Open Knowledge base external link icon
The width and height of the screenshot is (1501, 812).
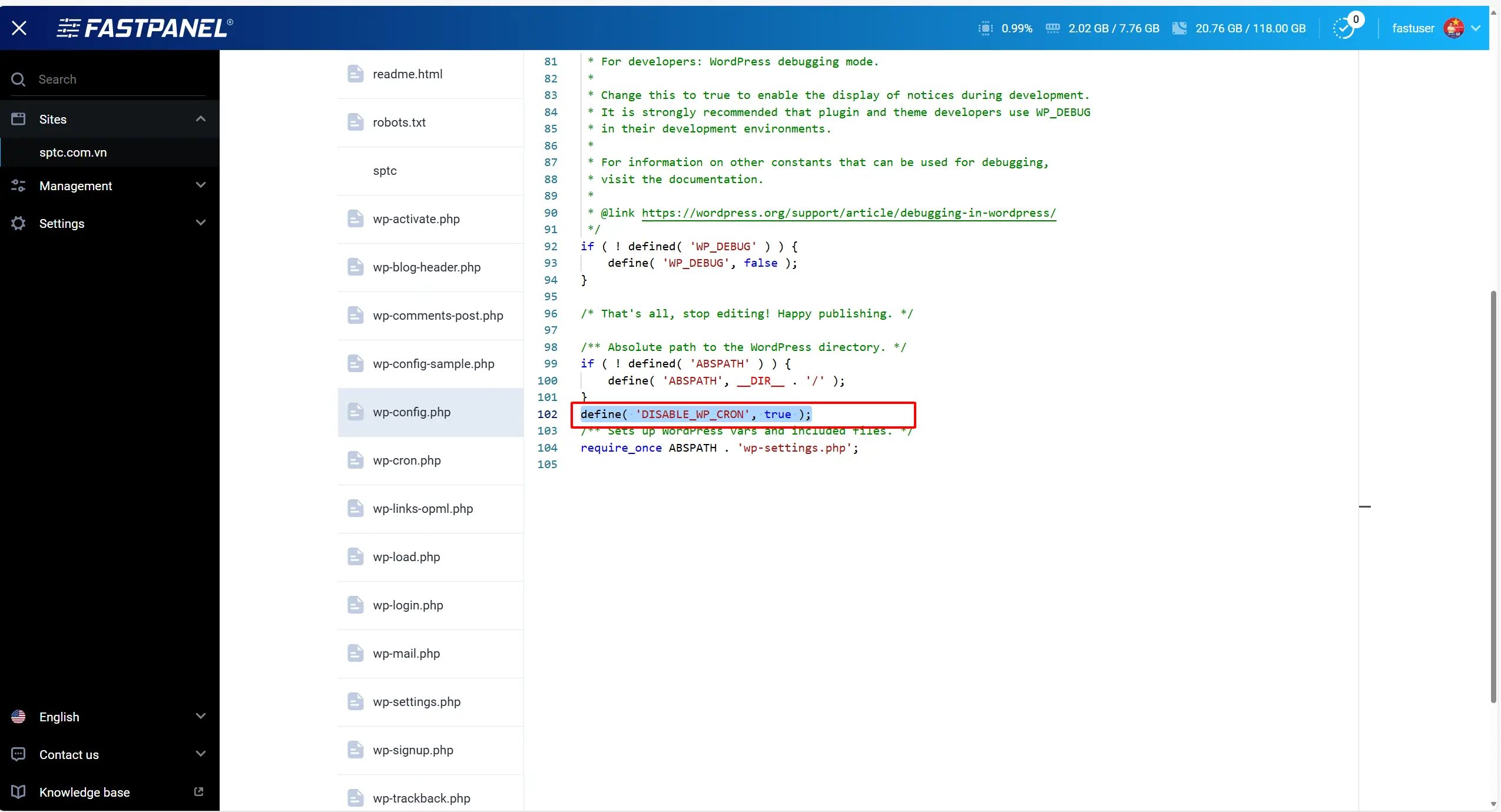pyautogui.click(x=198, y=792)
